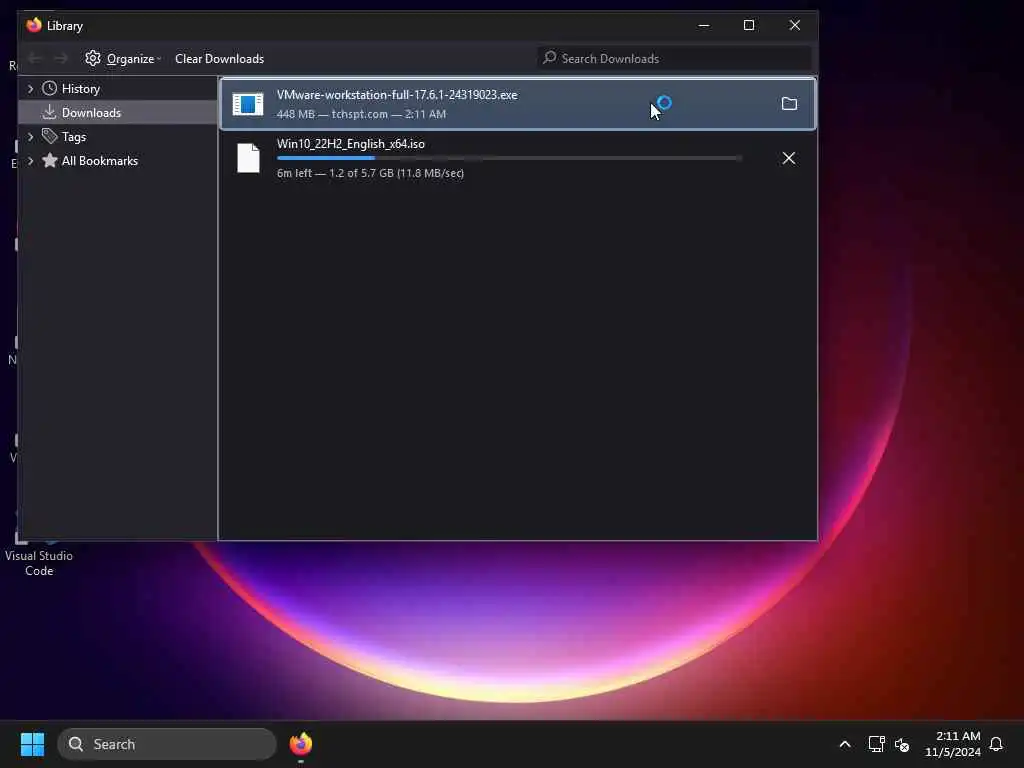Select Win10_22H2_English_x64.iso file name
1024x768 pixels.
tap(351, 144)
